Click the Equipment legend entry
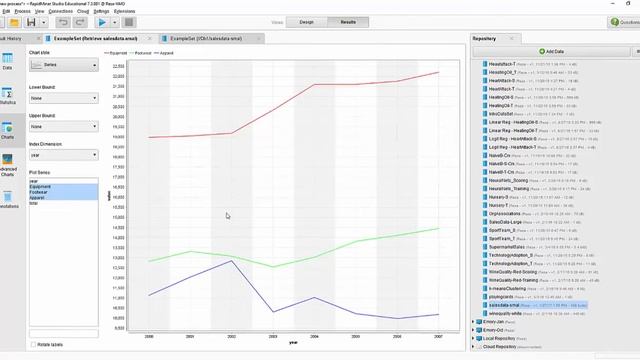The image size is (640, 360). tap(116, 53)
